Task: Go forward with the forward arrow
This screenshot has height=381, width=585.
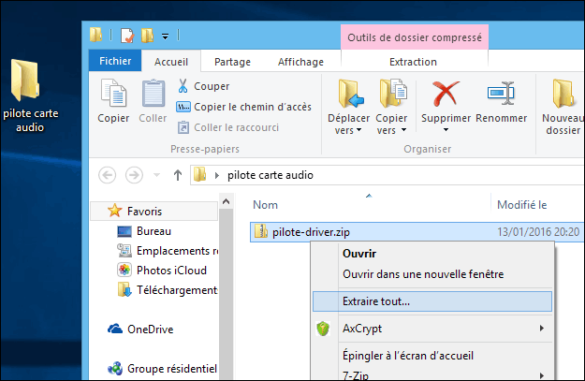Action: point(134,175)
